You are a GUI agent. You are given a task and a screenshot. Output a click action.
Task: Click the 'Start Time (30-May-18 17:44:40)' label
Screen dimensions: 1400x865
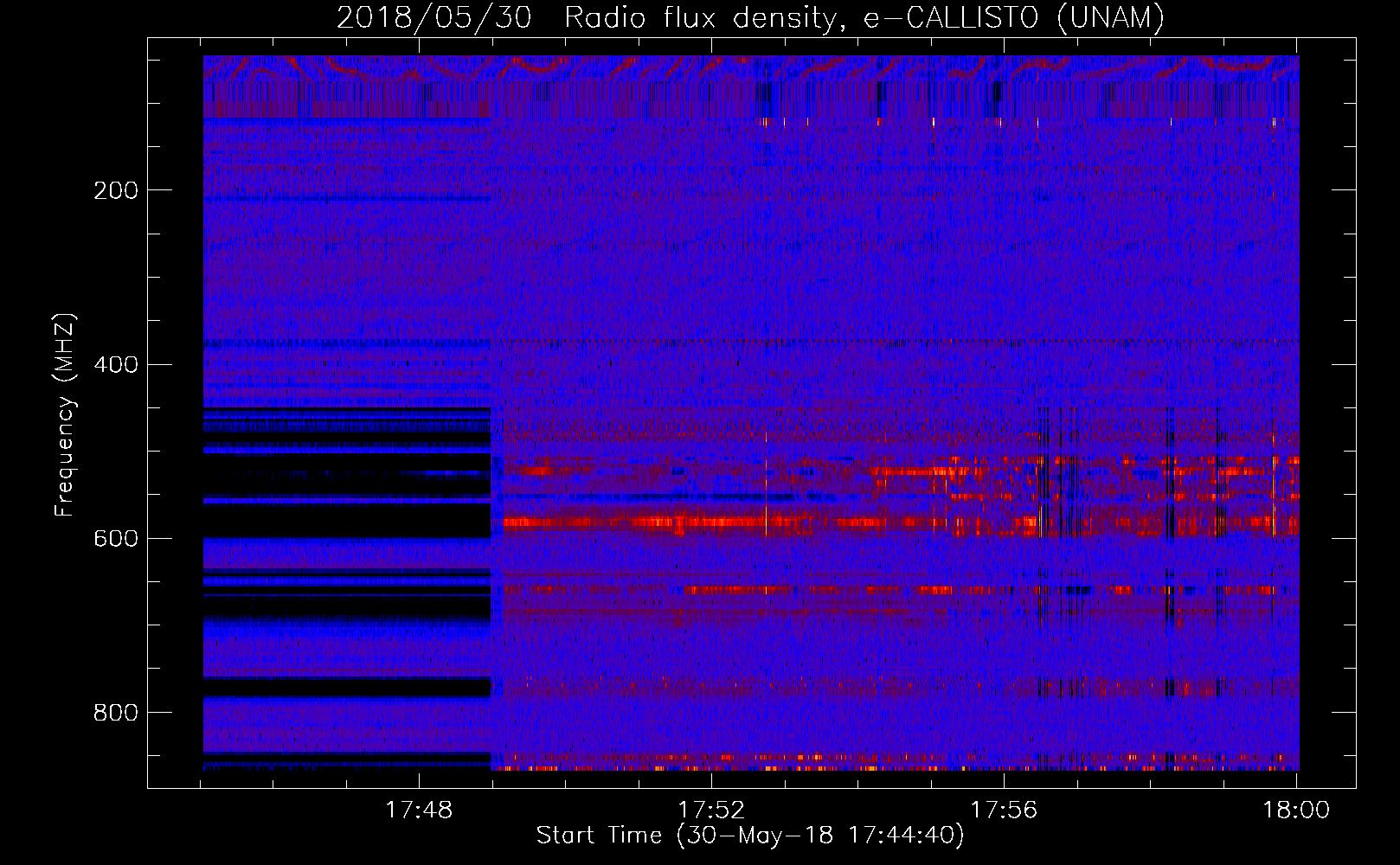(x=750, y=836)
